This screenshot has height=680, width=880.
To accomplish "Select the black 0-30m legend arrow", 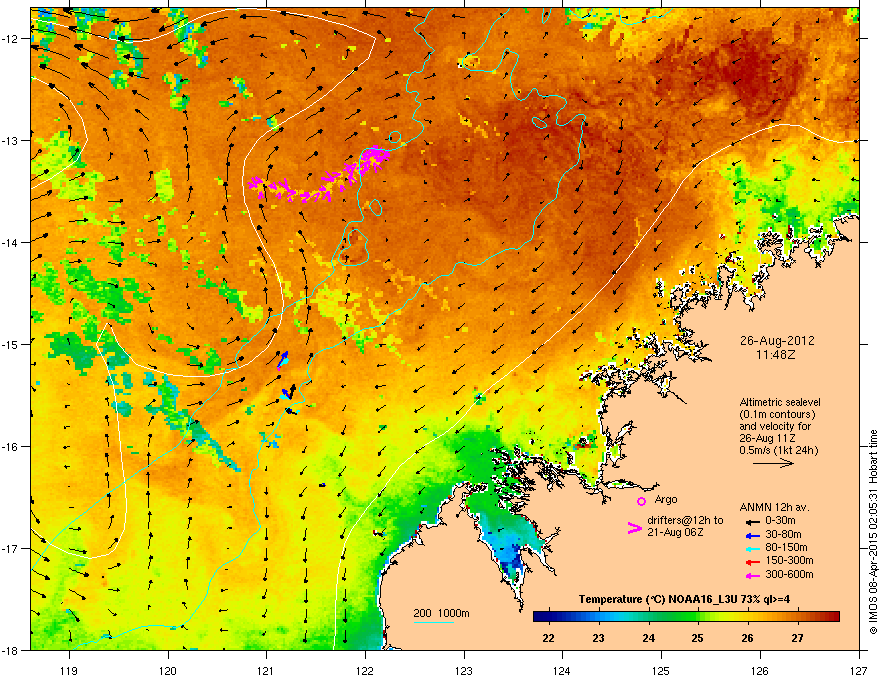I will (751, 521).
